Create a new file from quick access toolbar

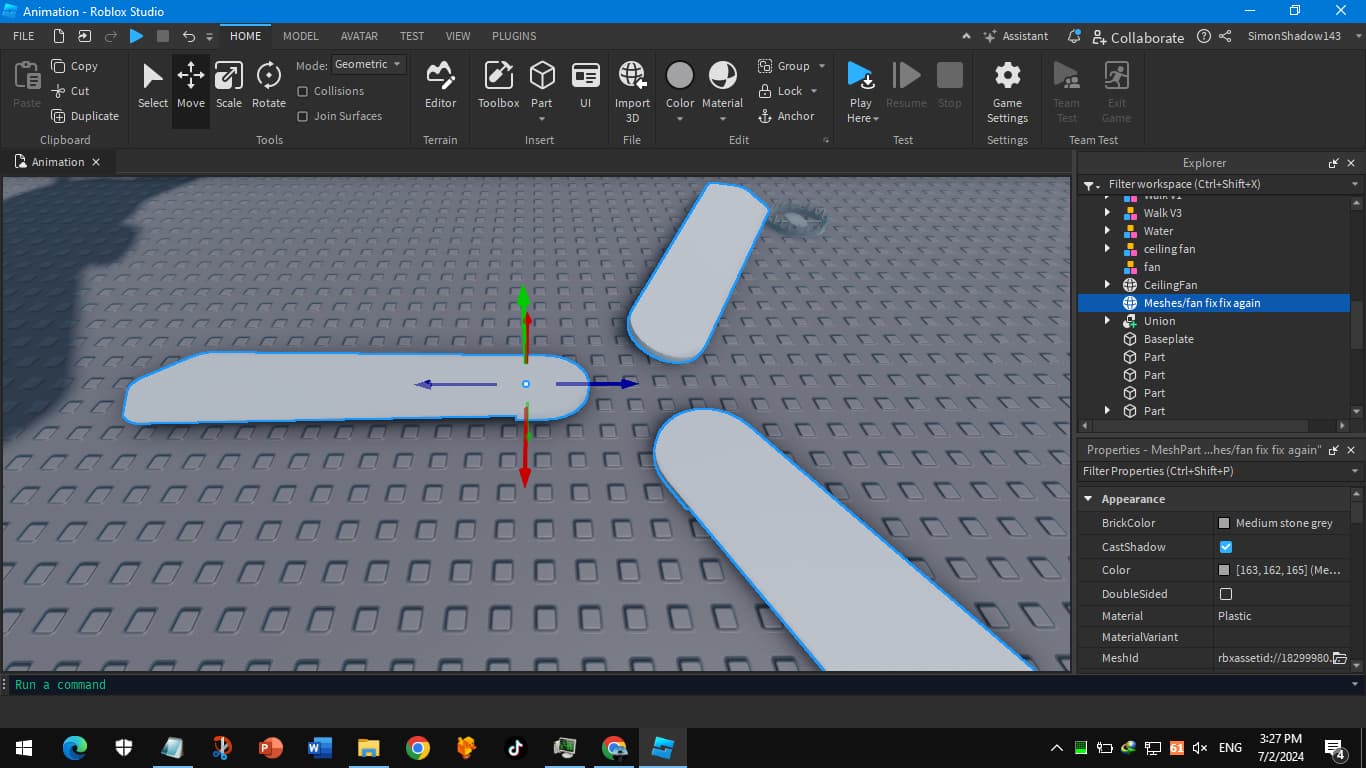59,36
